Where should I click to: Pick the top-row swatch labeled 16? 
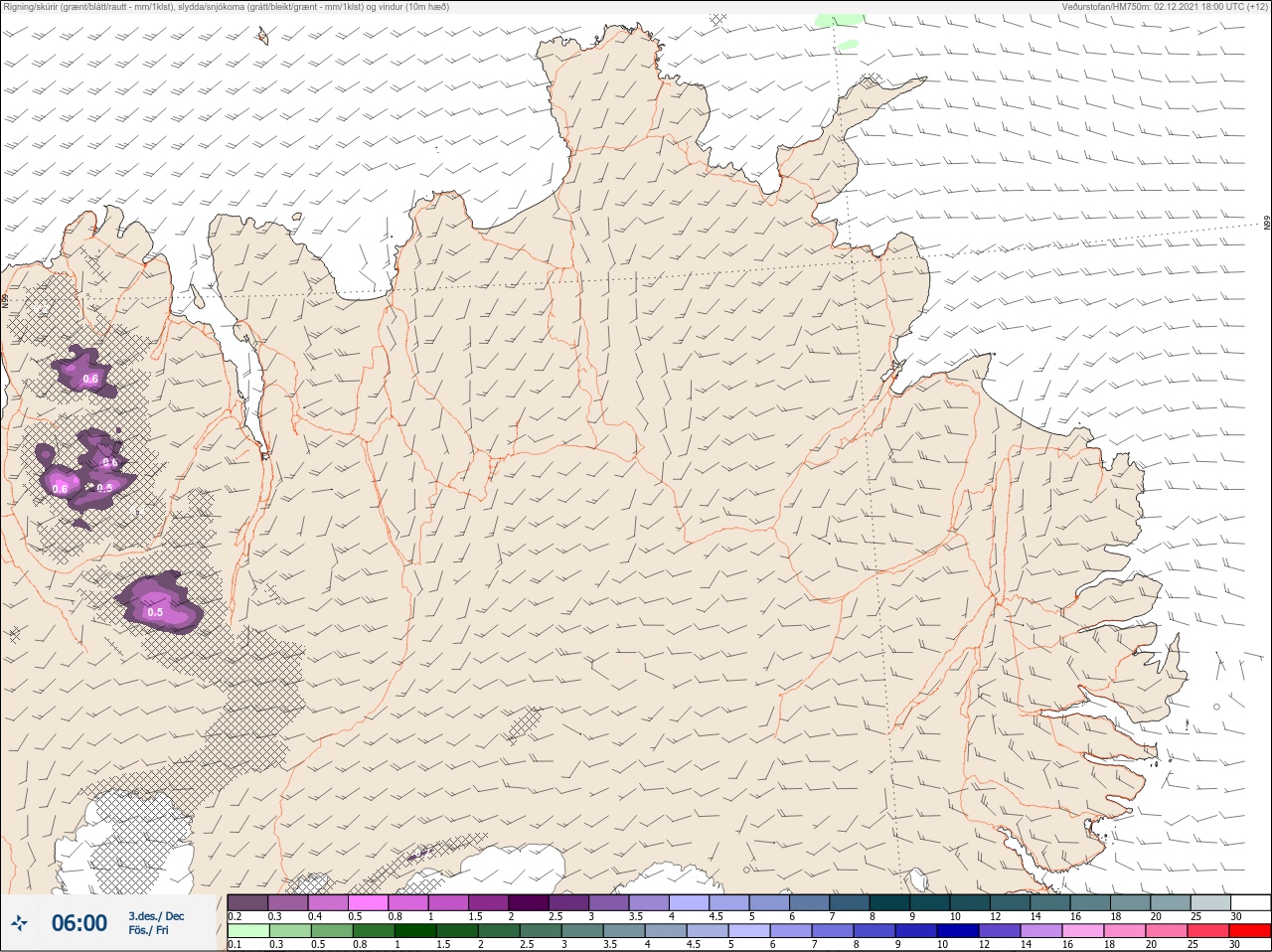click(1092, 902)
